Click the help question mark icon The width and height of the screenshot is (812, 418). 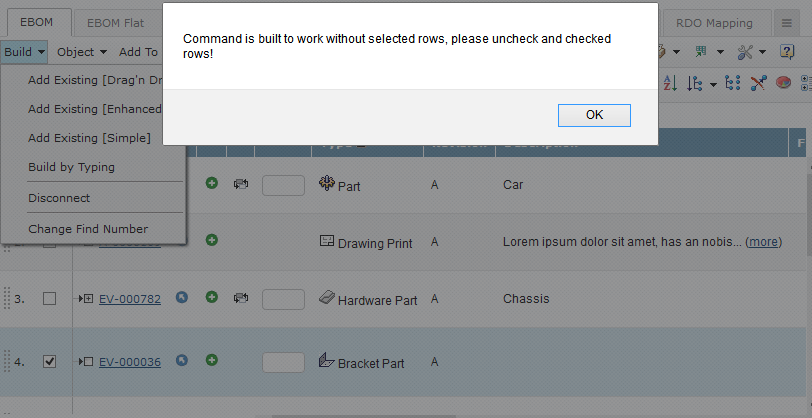click(x=787, y=51)
